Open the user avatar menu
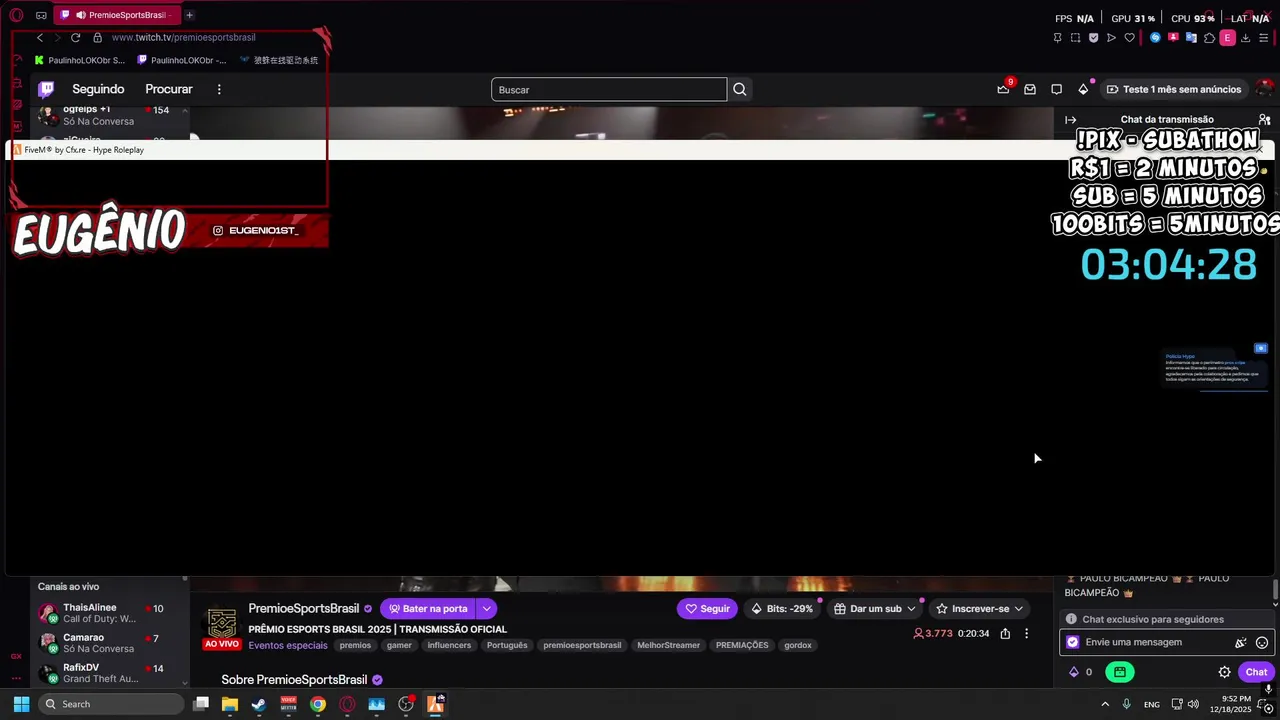 (1264, 89)
